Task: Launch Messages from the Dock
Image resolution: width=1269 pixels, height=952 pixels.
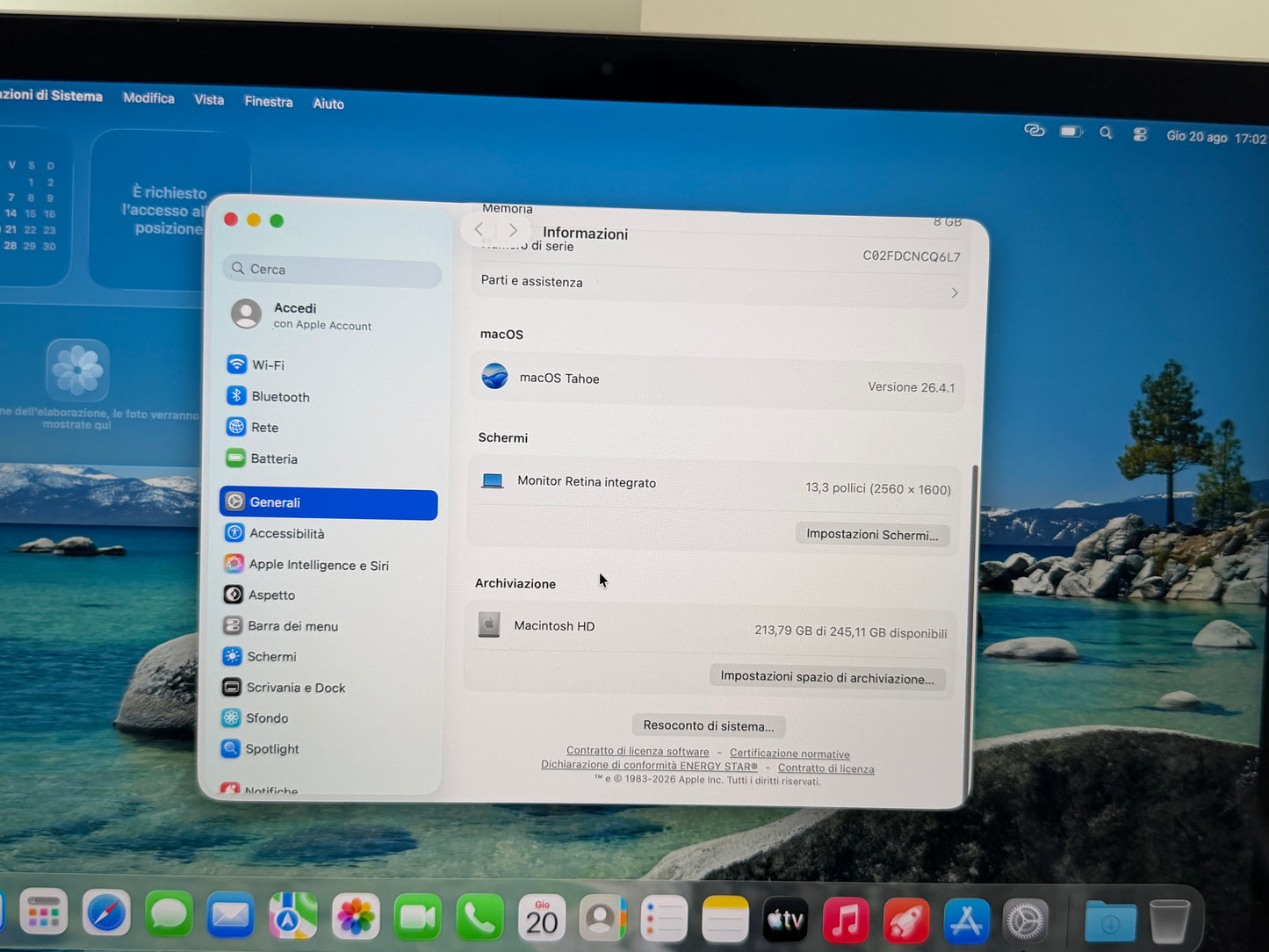Action: tap(169, 915)
